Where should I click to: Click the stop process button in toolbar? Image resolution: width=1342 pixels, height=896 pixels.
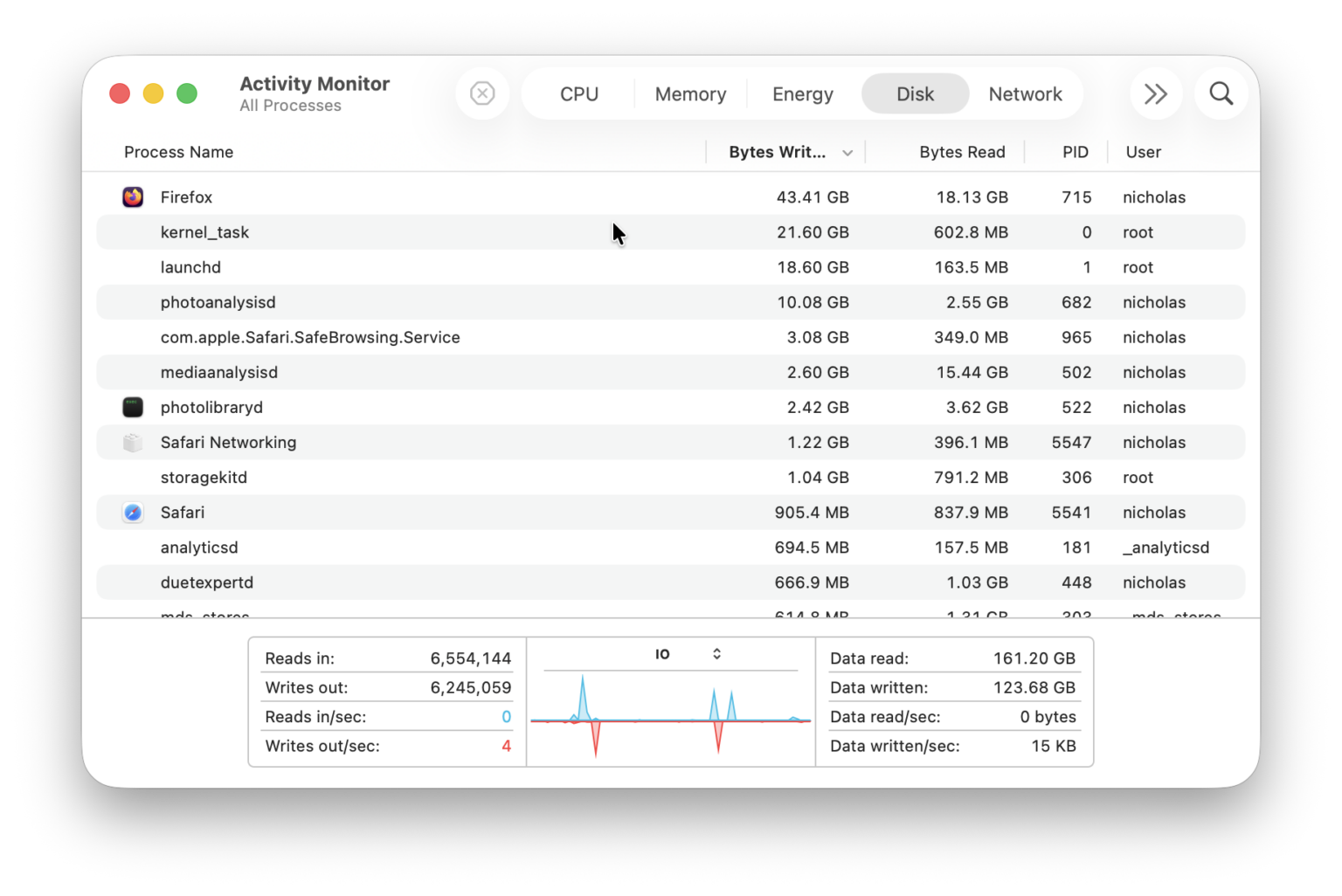482,93
